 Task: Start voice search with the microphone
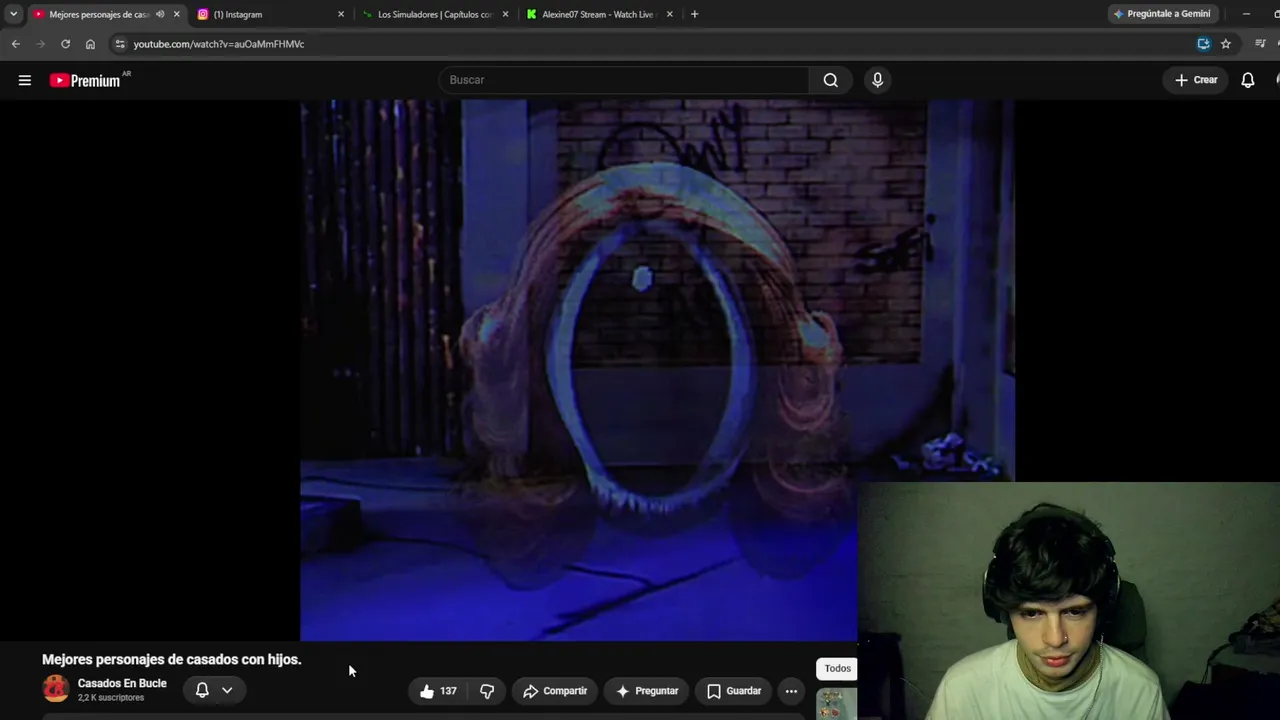point(877,80)
